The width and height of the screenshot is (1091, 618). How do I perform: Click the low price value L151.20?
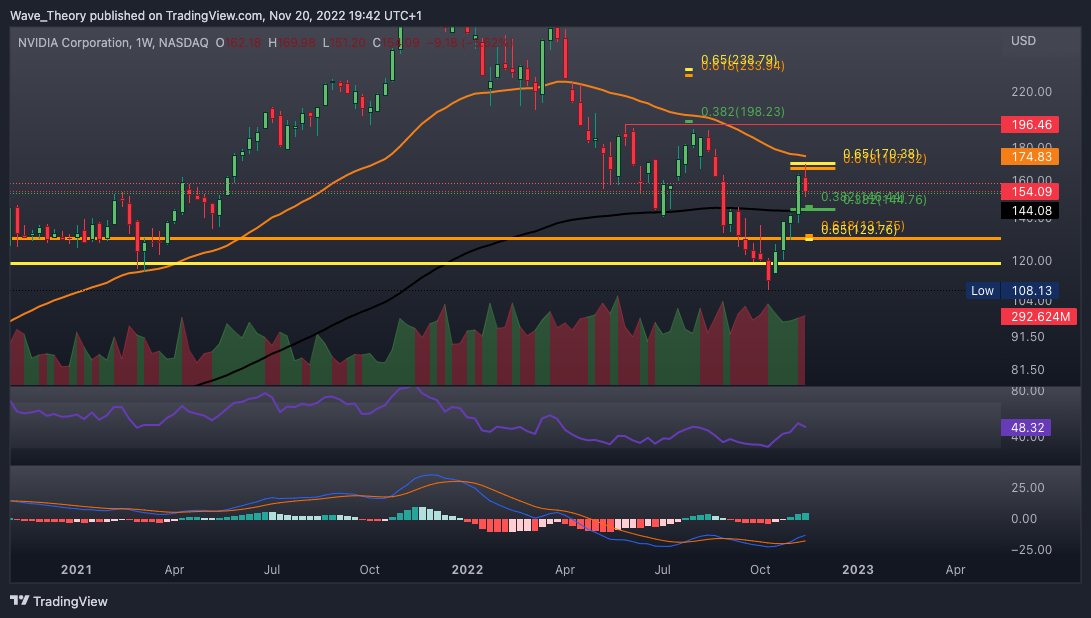(344, 42)
